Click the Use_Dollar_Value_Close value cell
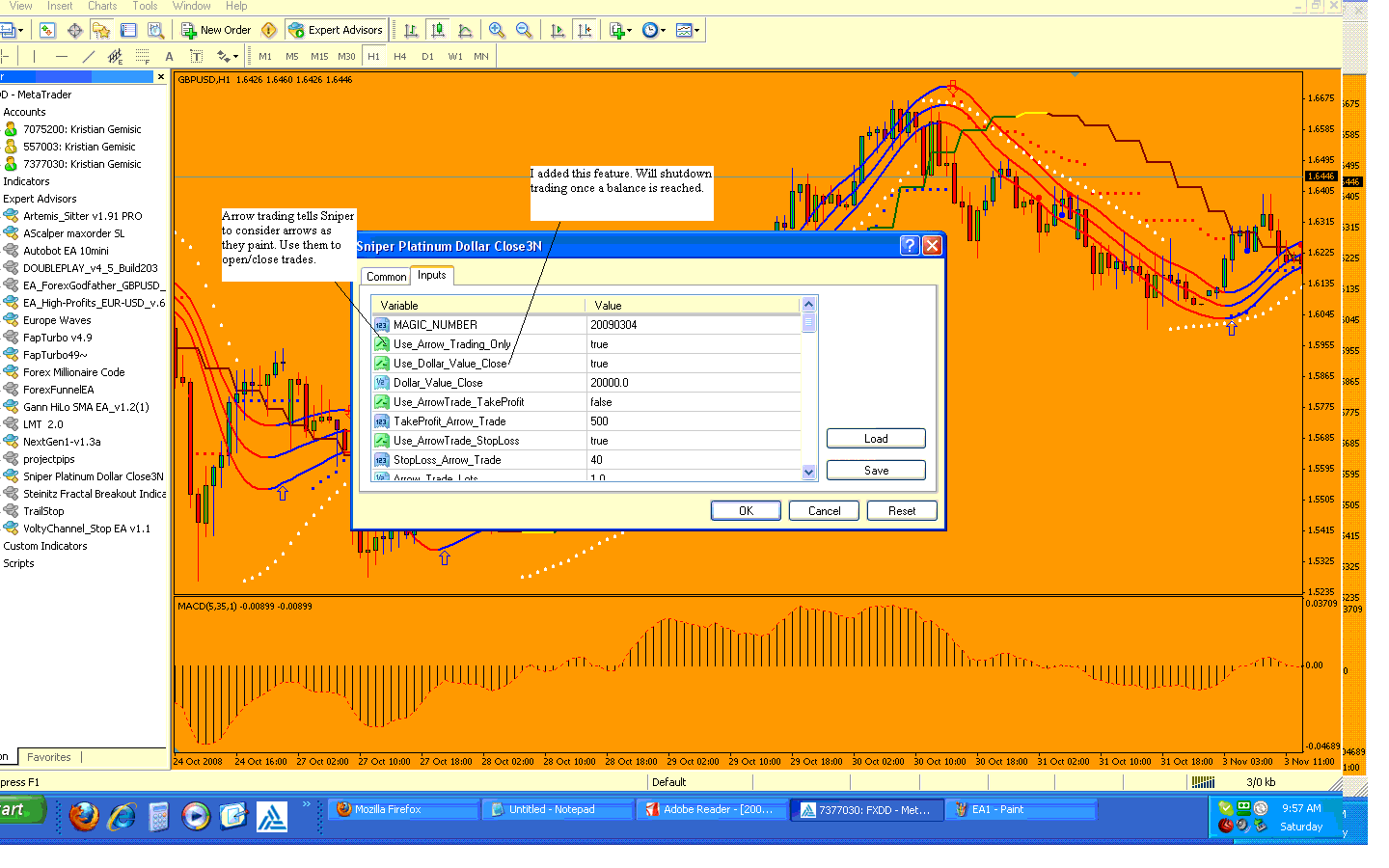 (693, 364)
